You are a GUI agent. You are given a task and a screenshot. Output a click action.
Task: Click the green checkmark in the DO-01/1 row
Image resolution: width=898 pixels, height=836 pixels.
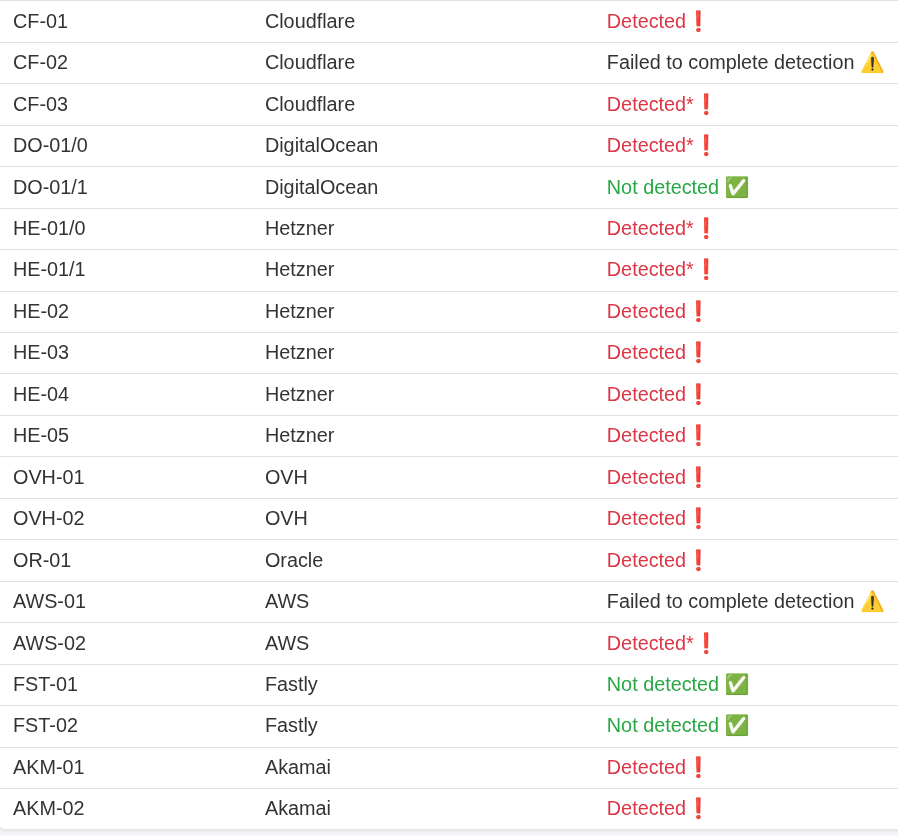pos(736,187)
